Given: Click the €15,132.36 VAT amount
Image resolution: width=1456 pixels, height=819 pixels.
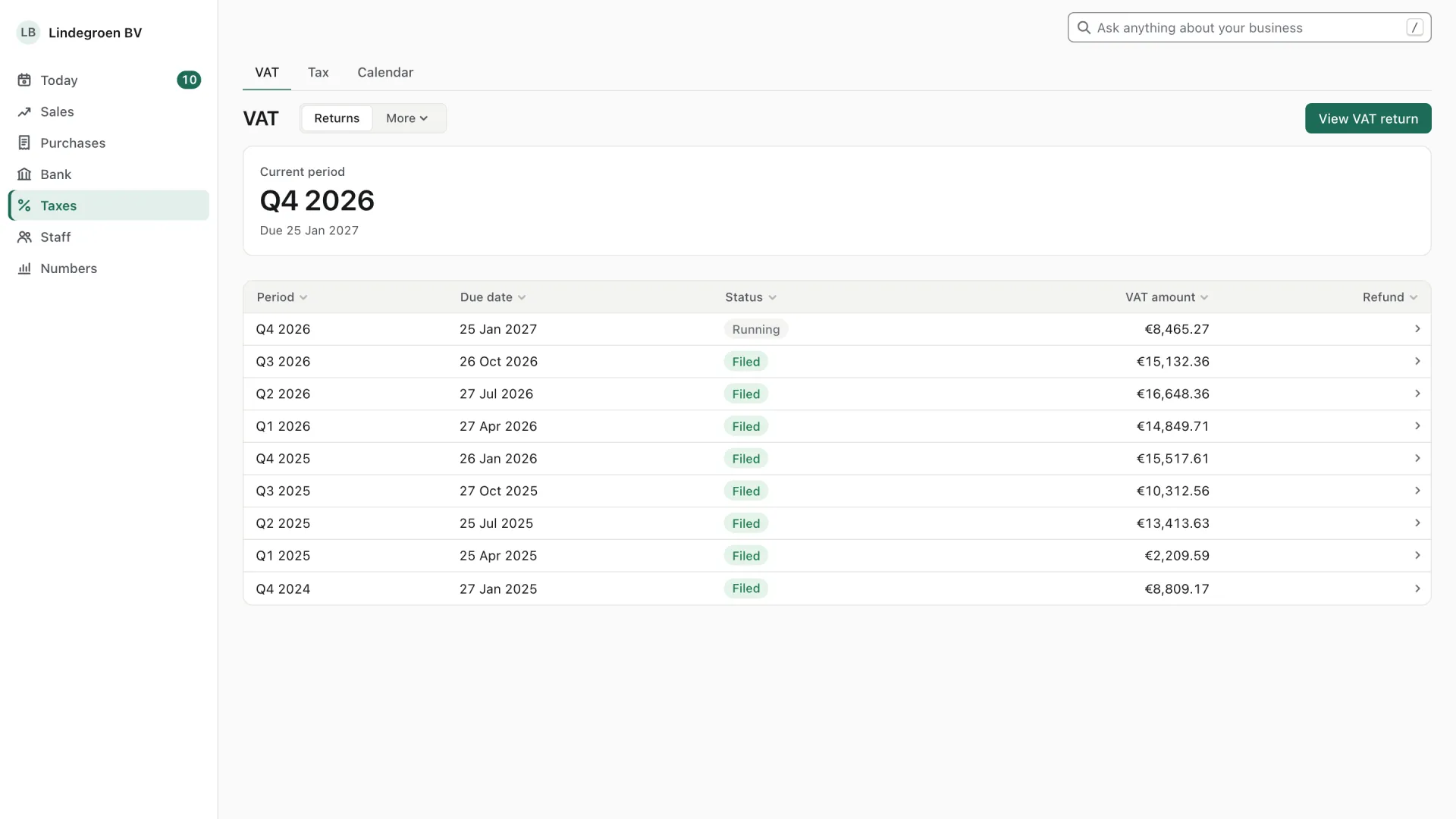Looking at the screenshot, I should point(1172,362).
